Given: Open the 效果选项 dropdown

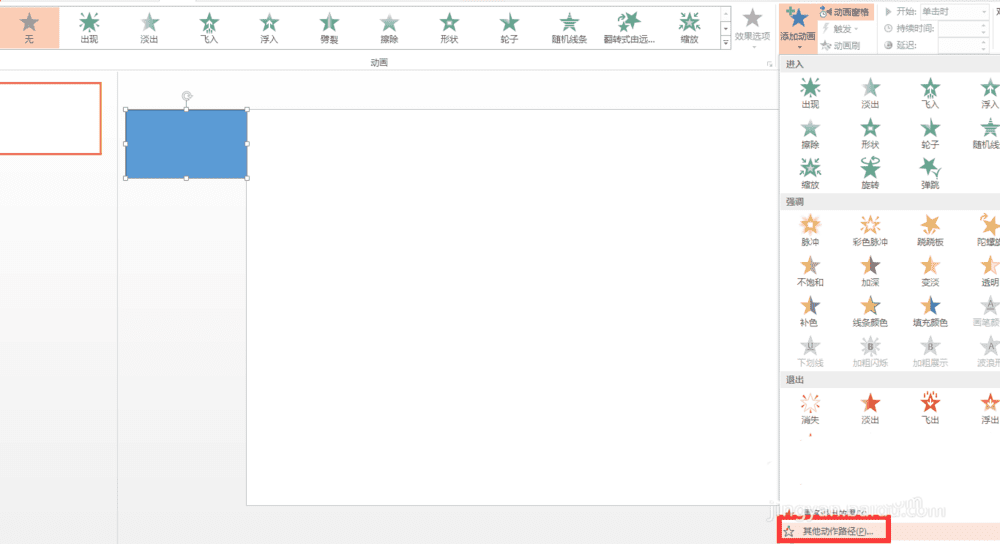Looking at the screenshot, I should tap(753, 29).
